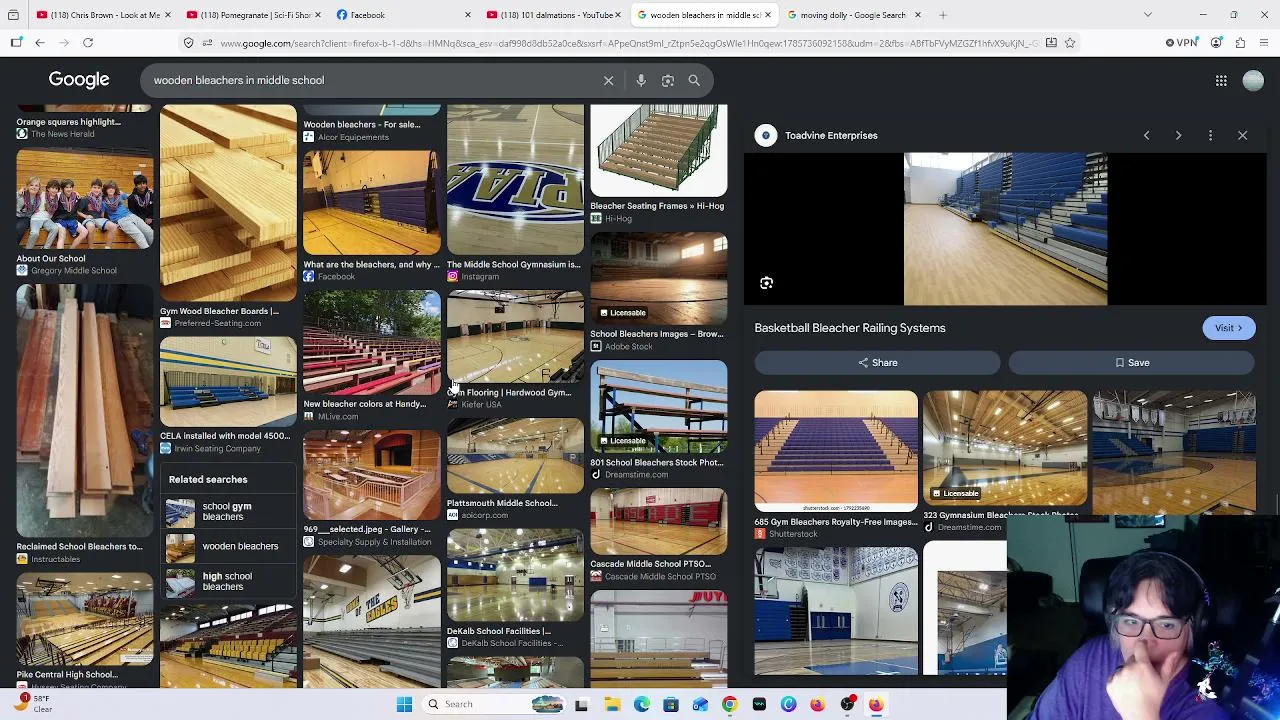Viewport: 1280px width, 720px height.
Task: Expand the list-all-tabs dropdown arrow
Action: [1147, 15]
